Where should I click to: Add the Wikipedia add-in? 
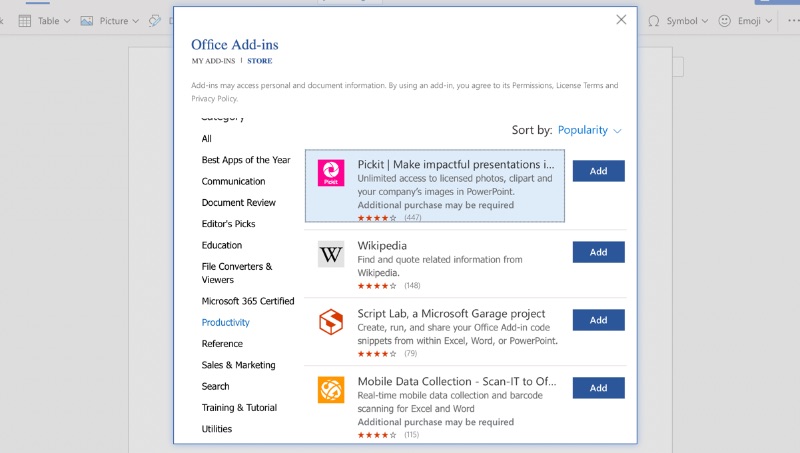598,252
